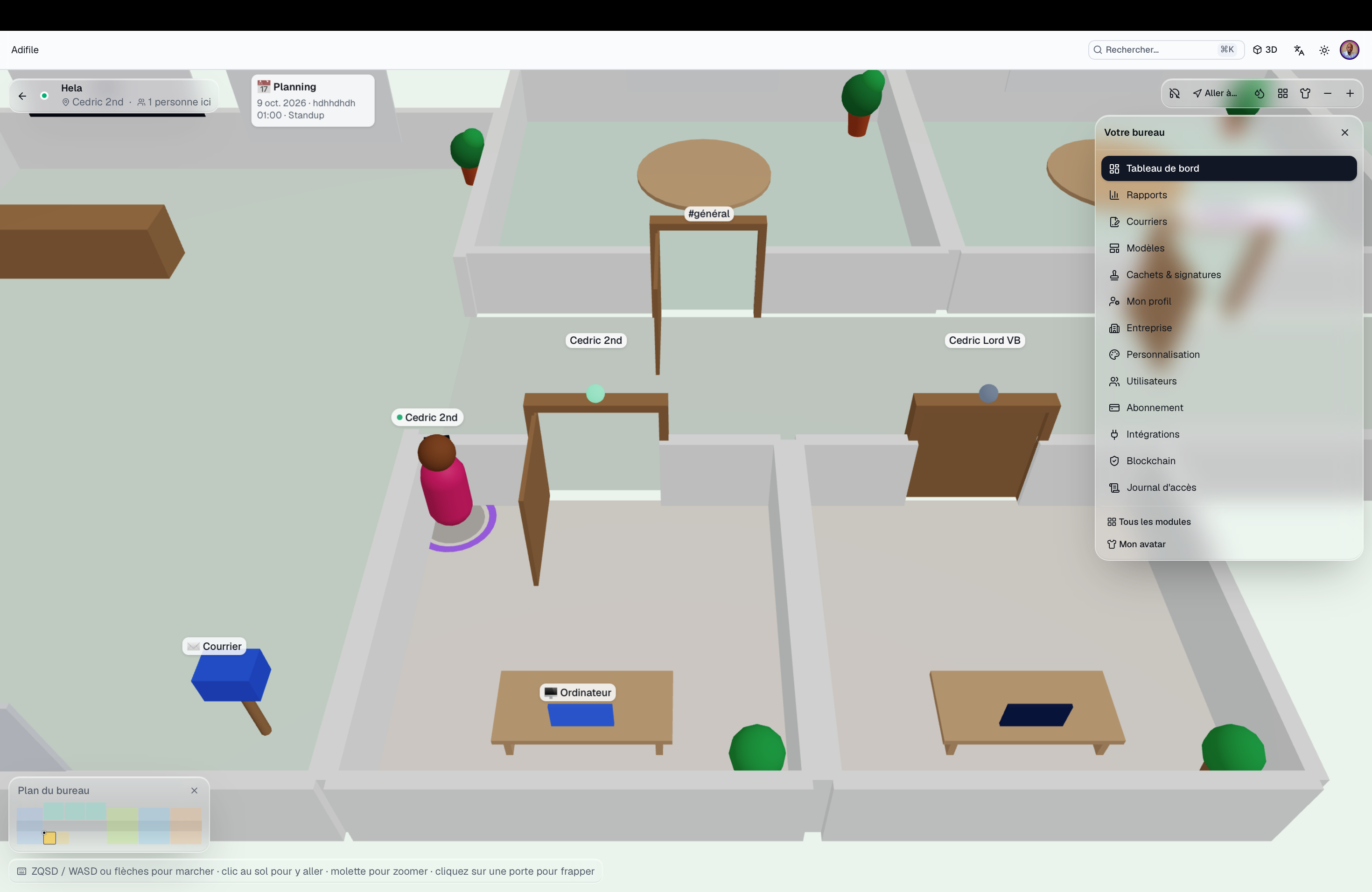Open the Entreprise section

[x=1228, y=328]
